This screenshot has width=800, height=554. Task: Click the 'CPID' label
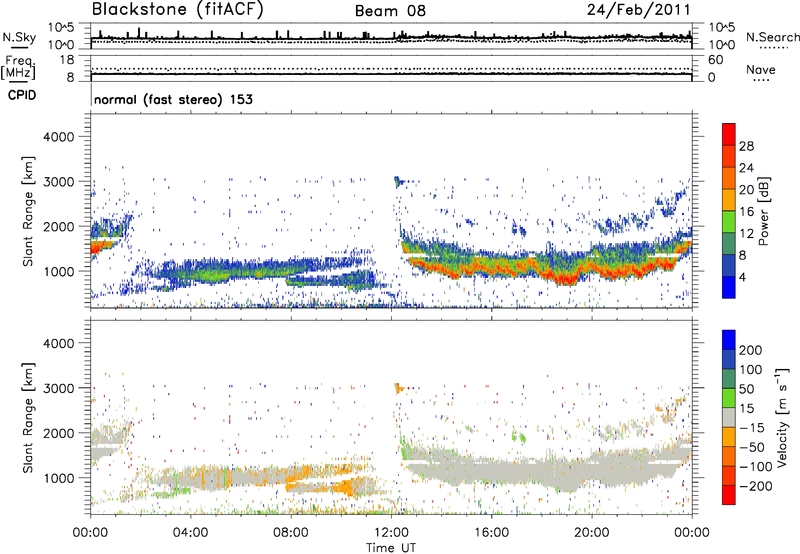[22, 95]
